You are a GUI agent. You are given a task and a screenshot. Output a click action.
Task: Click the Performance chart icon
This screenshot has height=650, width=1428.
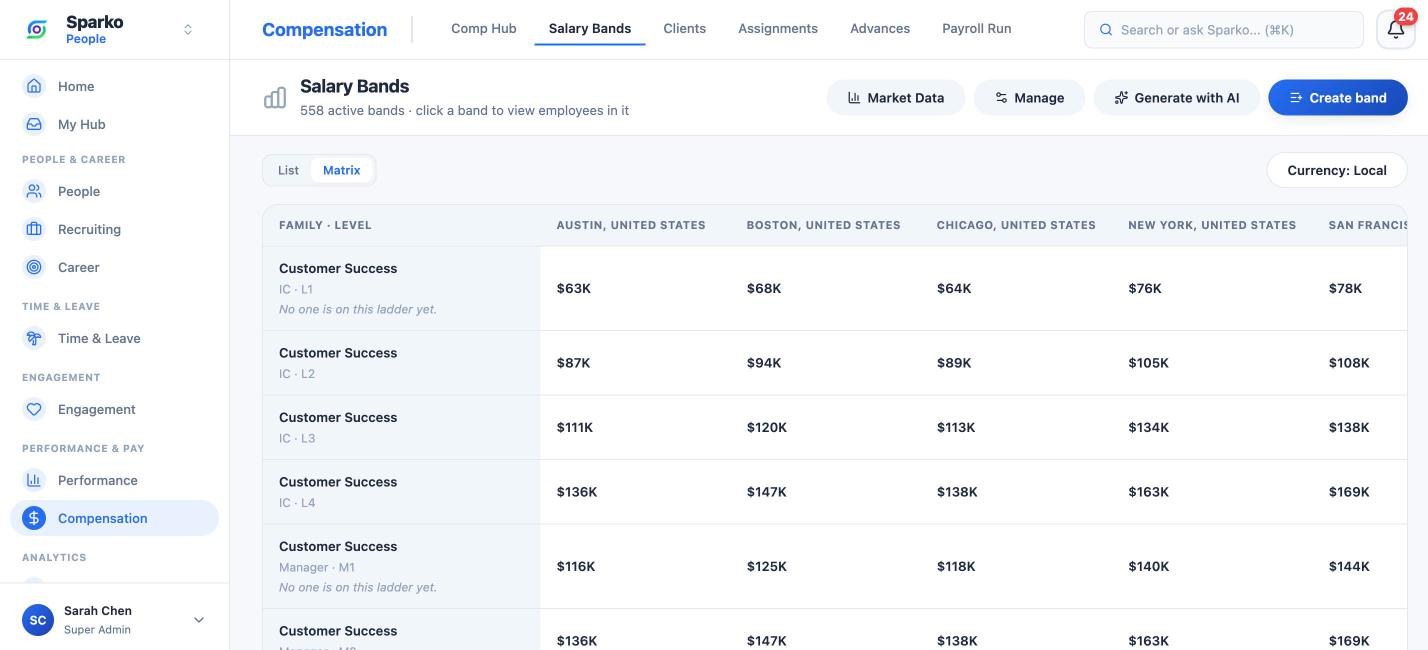pyautogui.click(x=34, y=480)
